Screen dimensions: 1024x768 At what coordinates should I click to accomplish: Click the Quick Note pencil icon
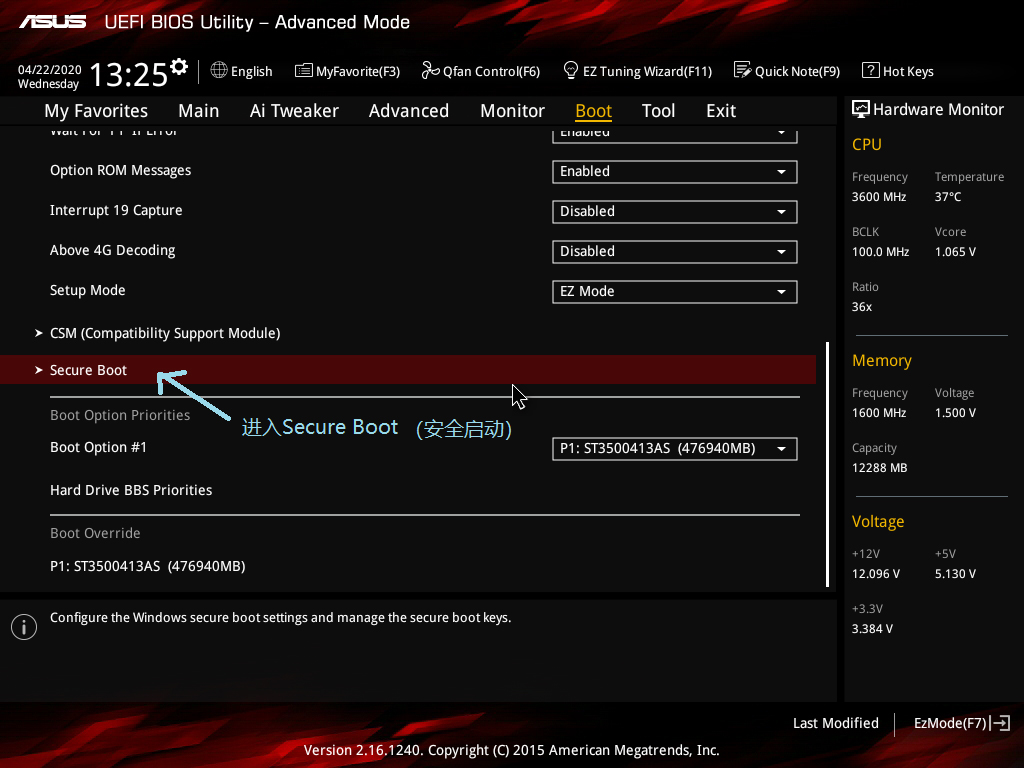(743, 70)
